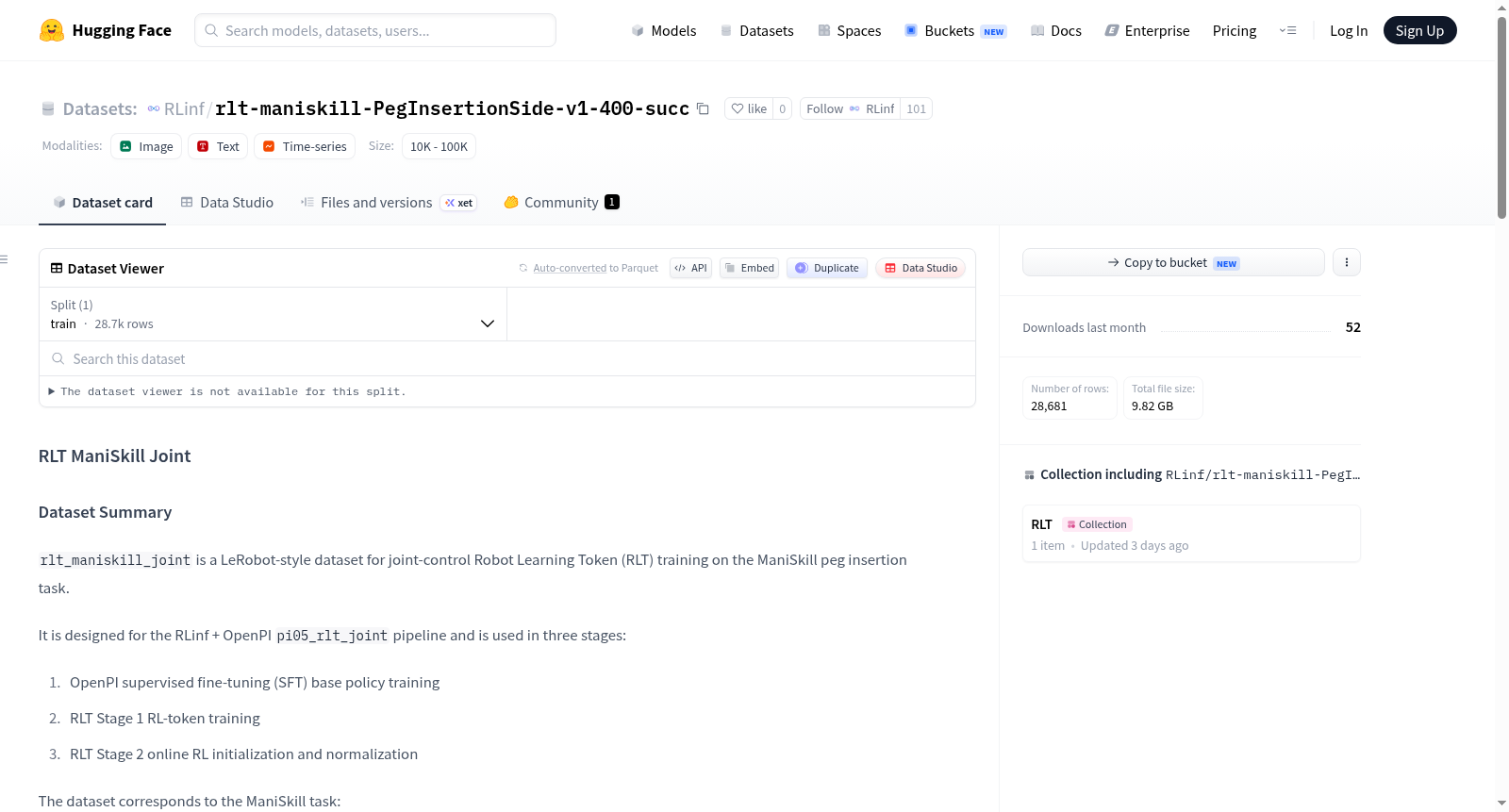Open the more options kebab menu

pos(1347,262)
